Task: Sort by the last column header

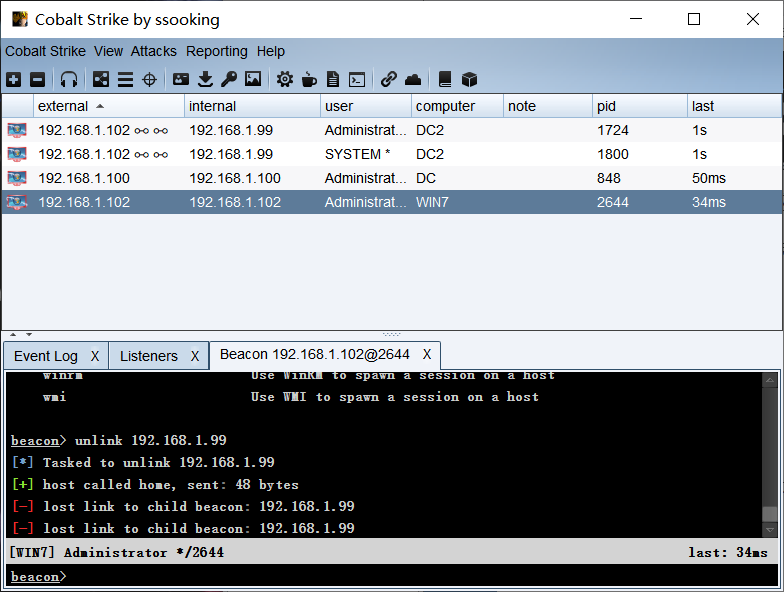Action: click(x=734, y=106)
